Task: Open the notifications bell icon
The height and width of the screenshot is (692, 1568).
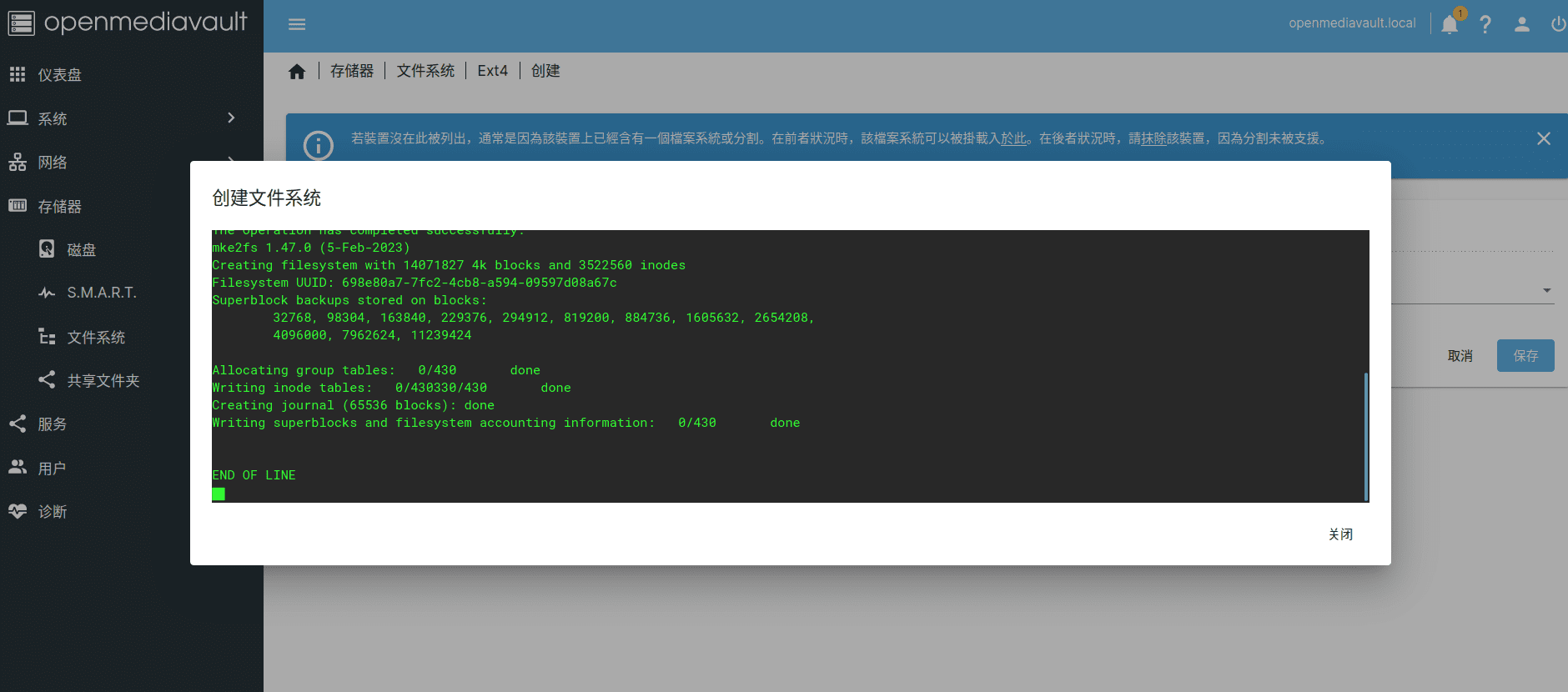Action: (x=1450, y=24)
